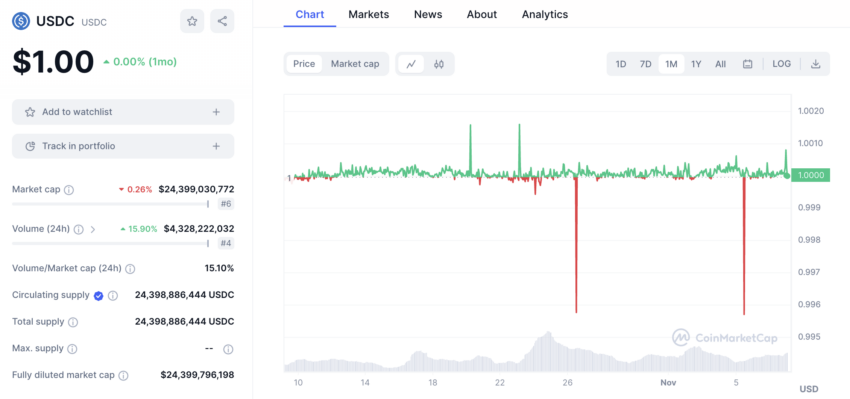Click the #6 market cap rank badge
This screenshot has height=399, width=850.
(x=226, y=204)
